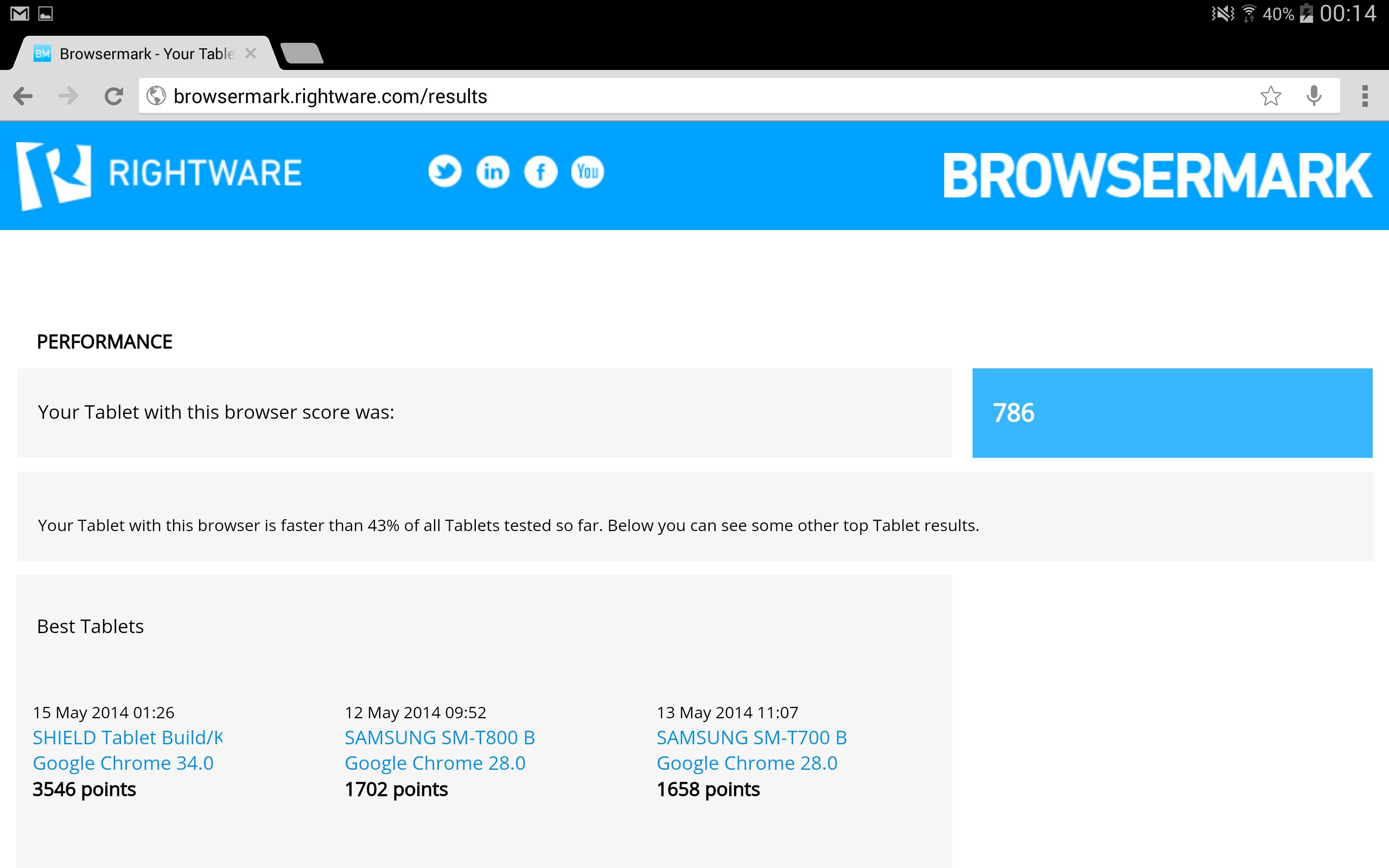Click the 13 May 2014 11:07 date

727,712
